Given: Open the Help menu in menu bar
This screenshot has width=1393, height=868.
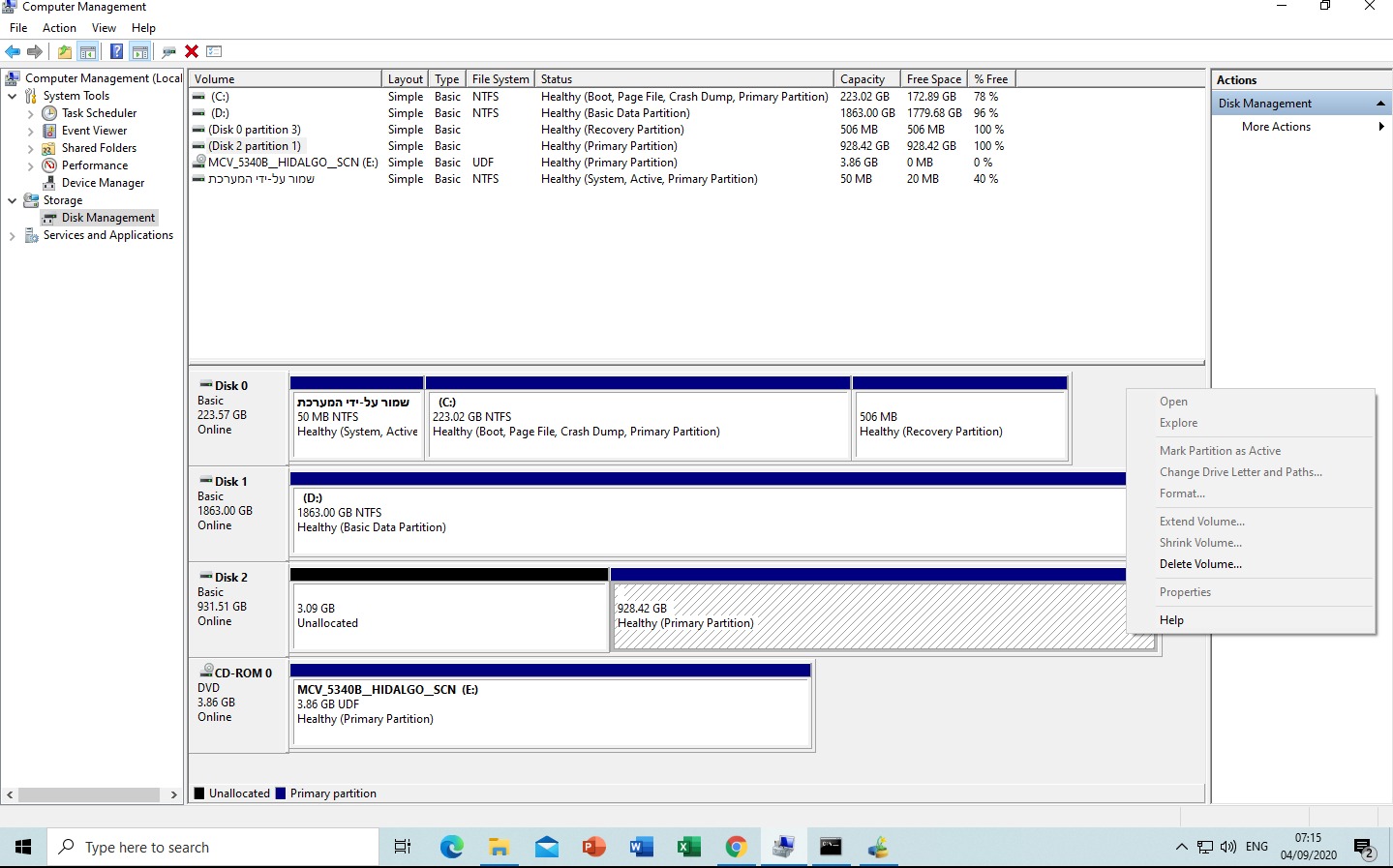Looking at the screenshot, I should click(x=143, y=28).
